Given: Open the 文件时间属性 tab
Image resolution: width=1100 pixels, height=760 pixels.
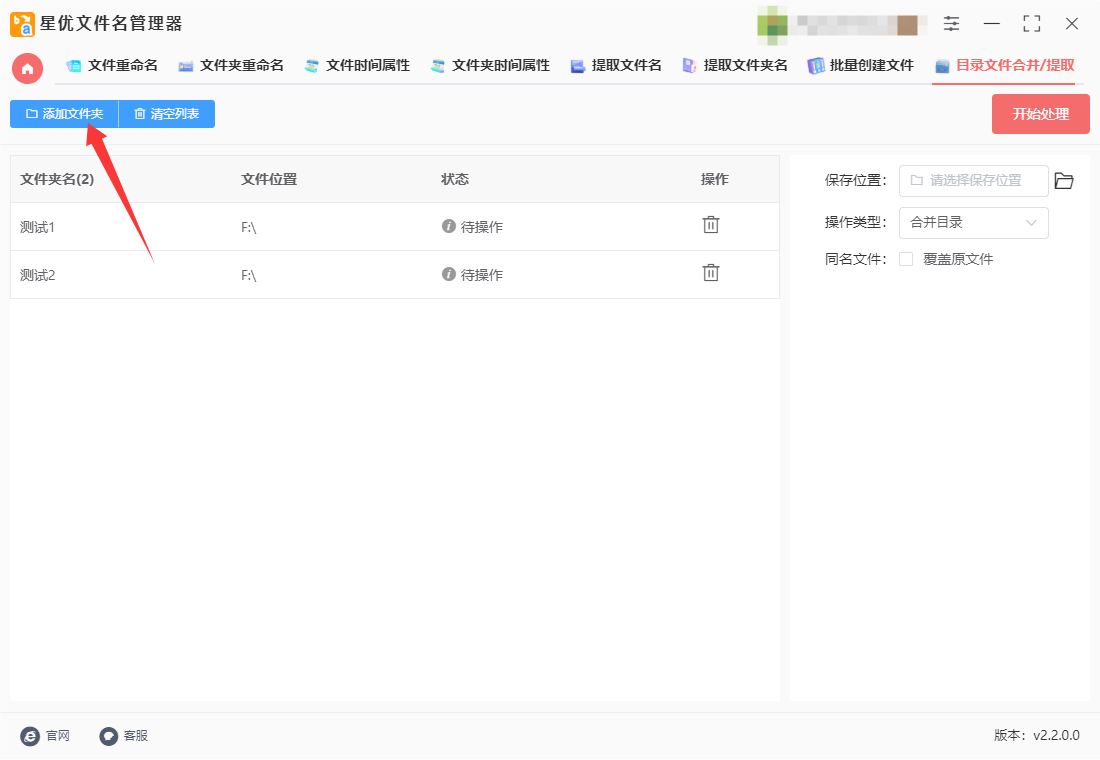Looking at the screenshot, I should pyautogui.click(x=357, y=66).
